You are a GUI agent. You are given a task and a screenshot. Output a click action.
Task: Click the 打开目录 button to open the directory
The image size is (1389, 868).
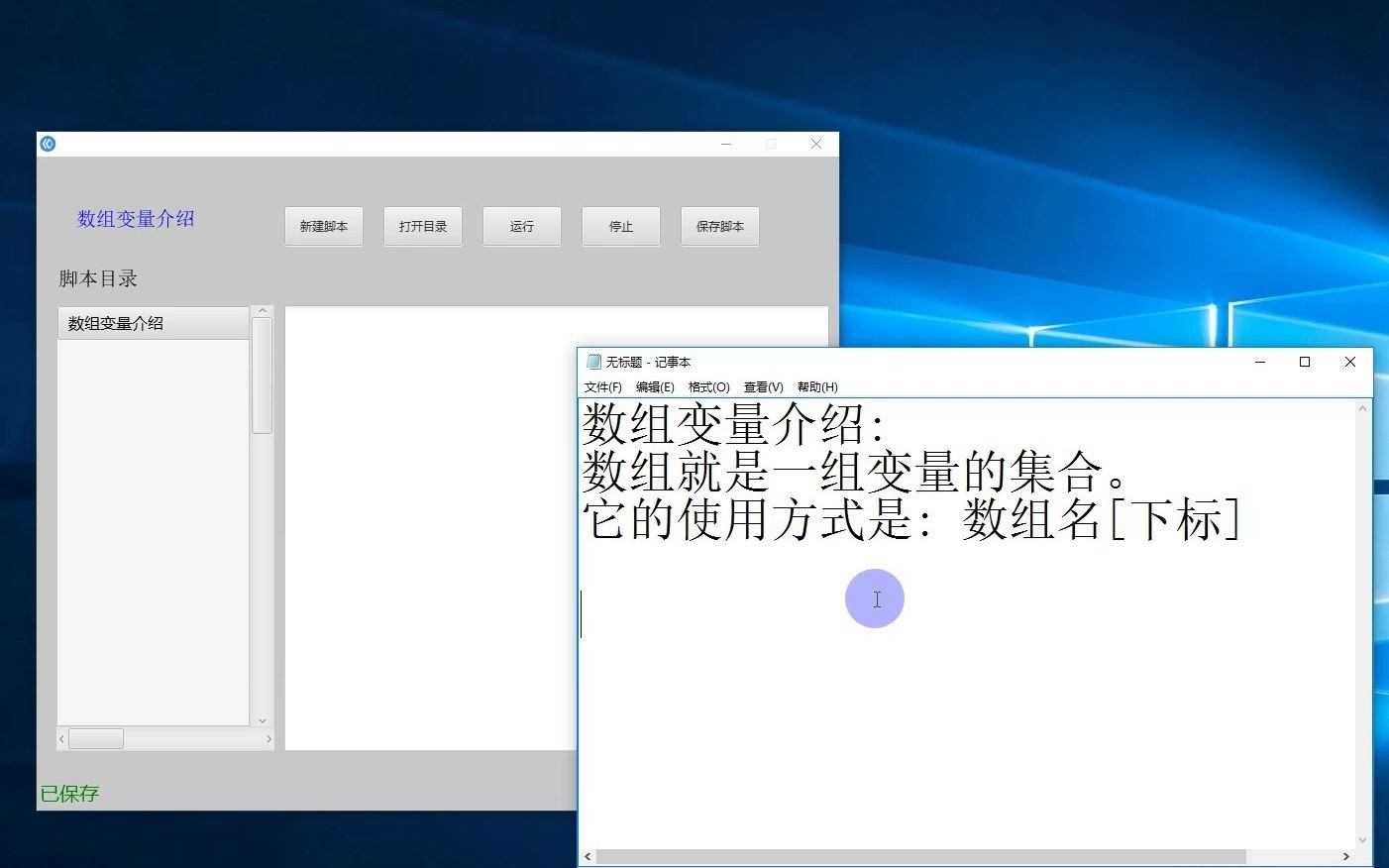[422, 226]
